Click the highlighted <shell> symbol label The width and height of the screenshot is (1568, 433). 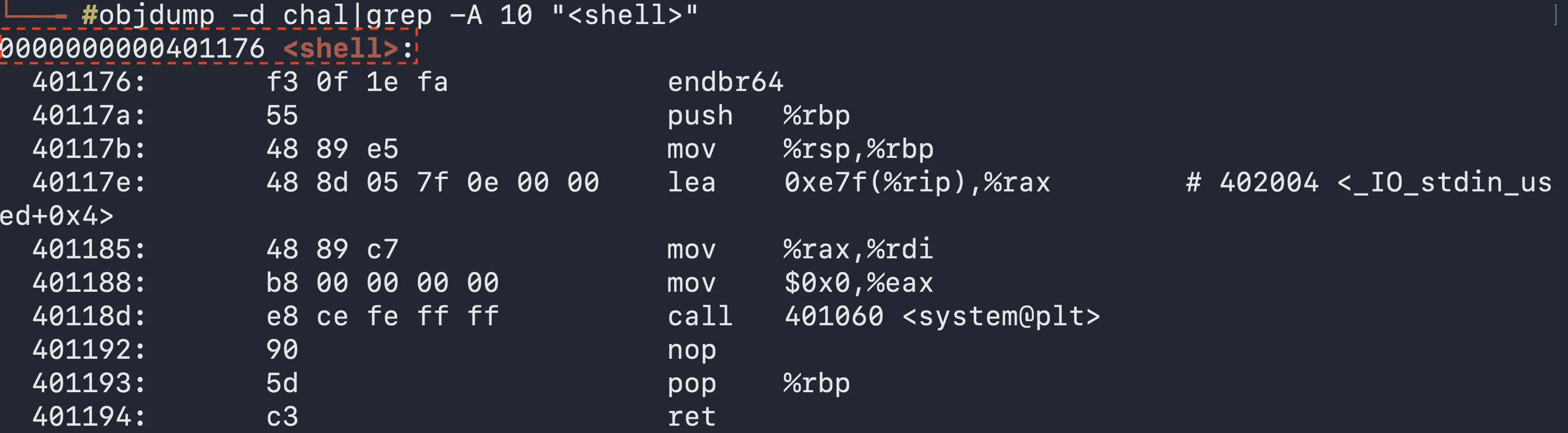(341, 48)
